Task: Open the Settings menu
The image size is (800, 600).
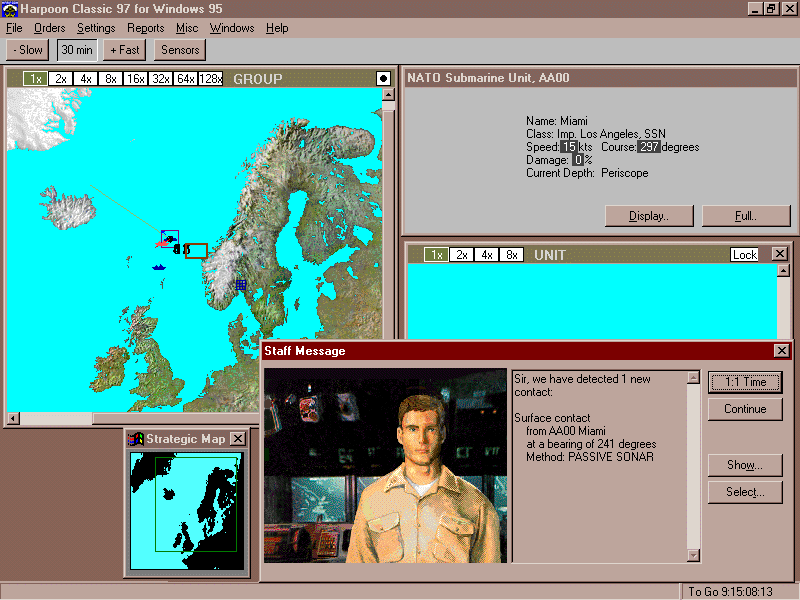Action: [96, 28]
